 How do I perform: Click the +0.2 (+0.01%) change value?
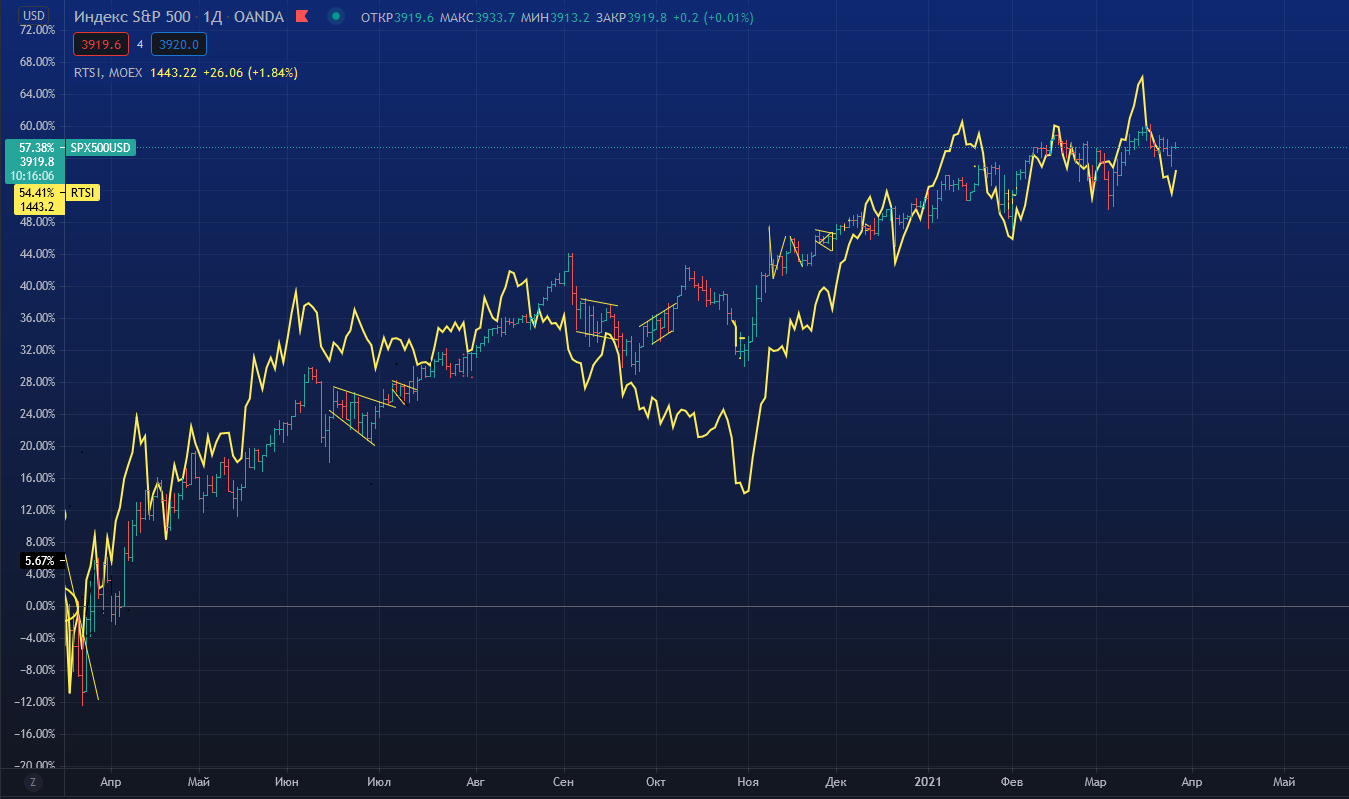point(714,18)
